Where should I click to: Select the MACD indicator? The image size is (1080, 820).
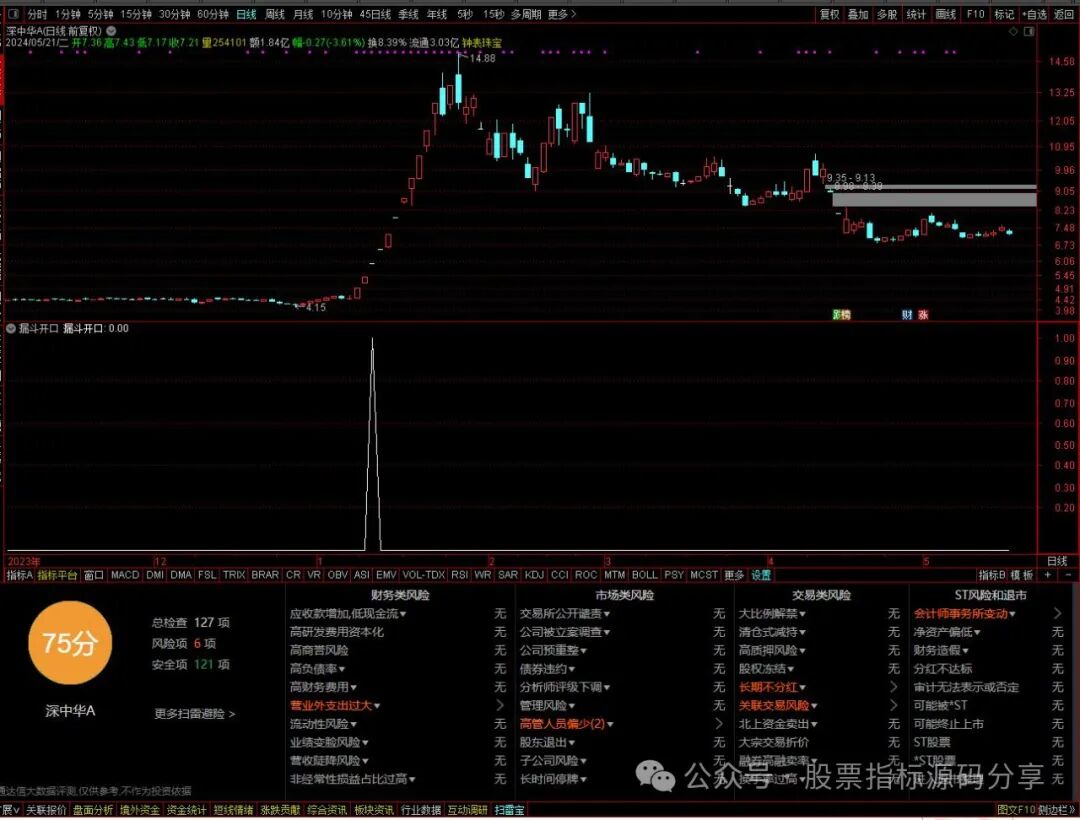[125, 574]
